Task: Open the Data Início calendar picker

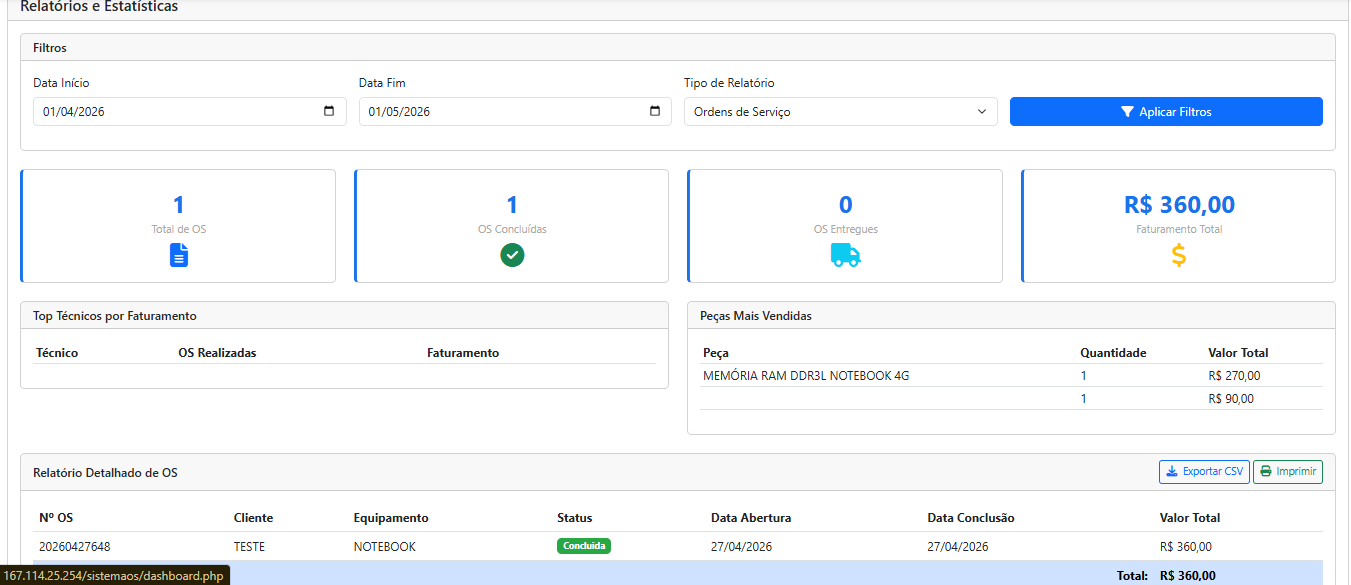Action: click(x=329, y=111)
